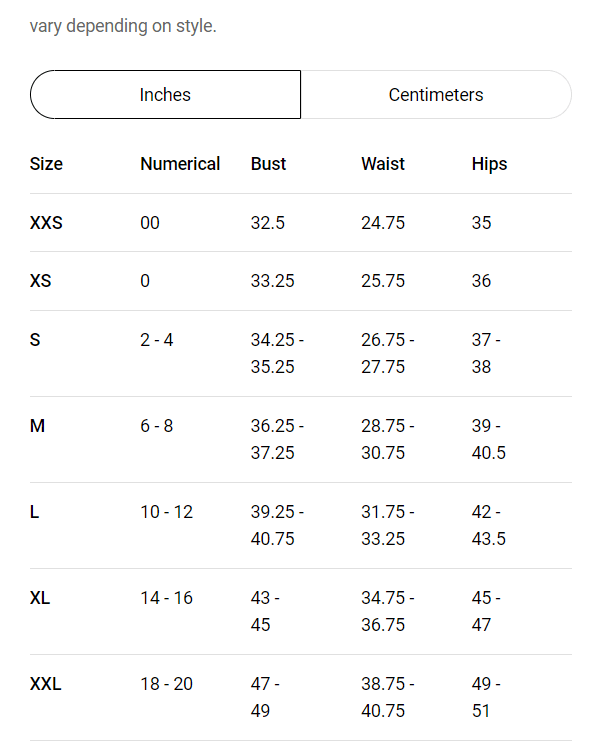
Task: Click the 32.5 bust value for XXS
Action: [268, 223]
